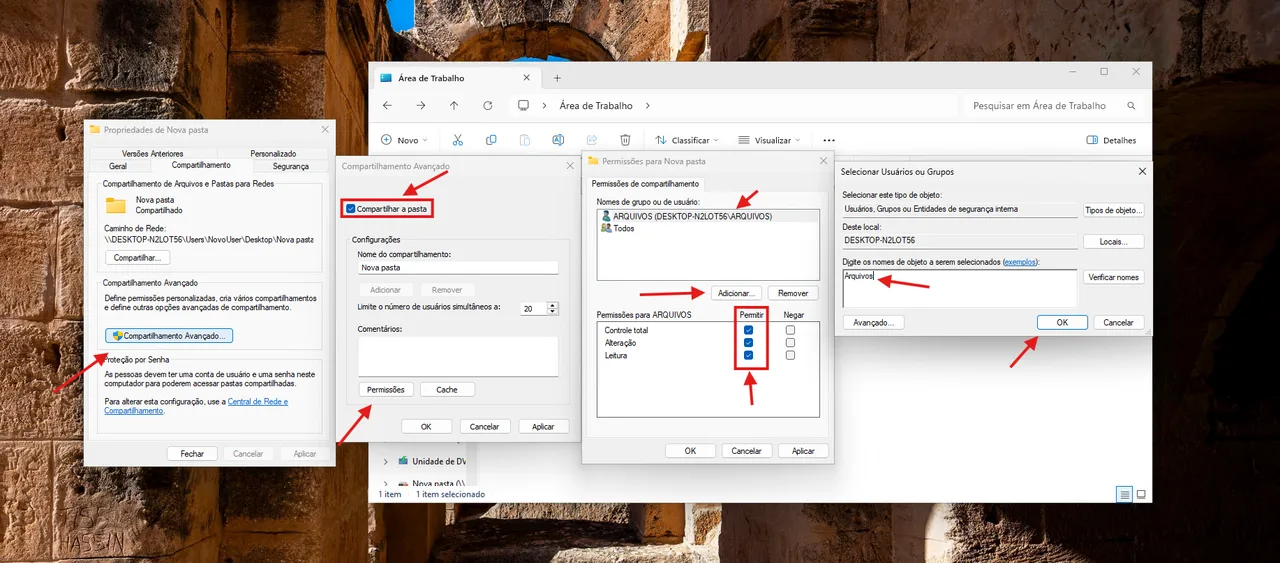Expand the chevron after Área de Trabalho breadcrumb
This screenshot has width=1280, height=563.
point(648,105)
